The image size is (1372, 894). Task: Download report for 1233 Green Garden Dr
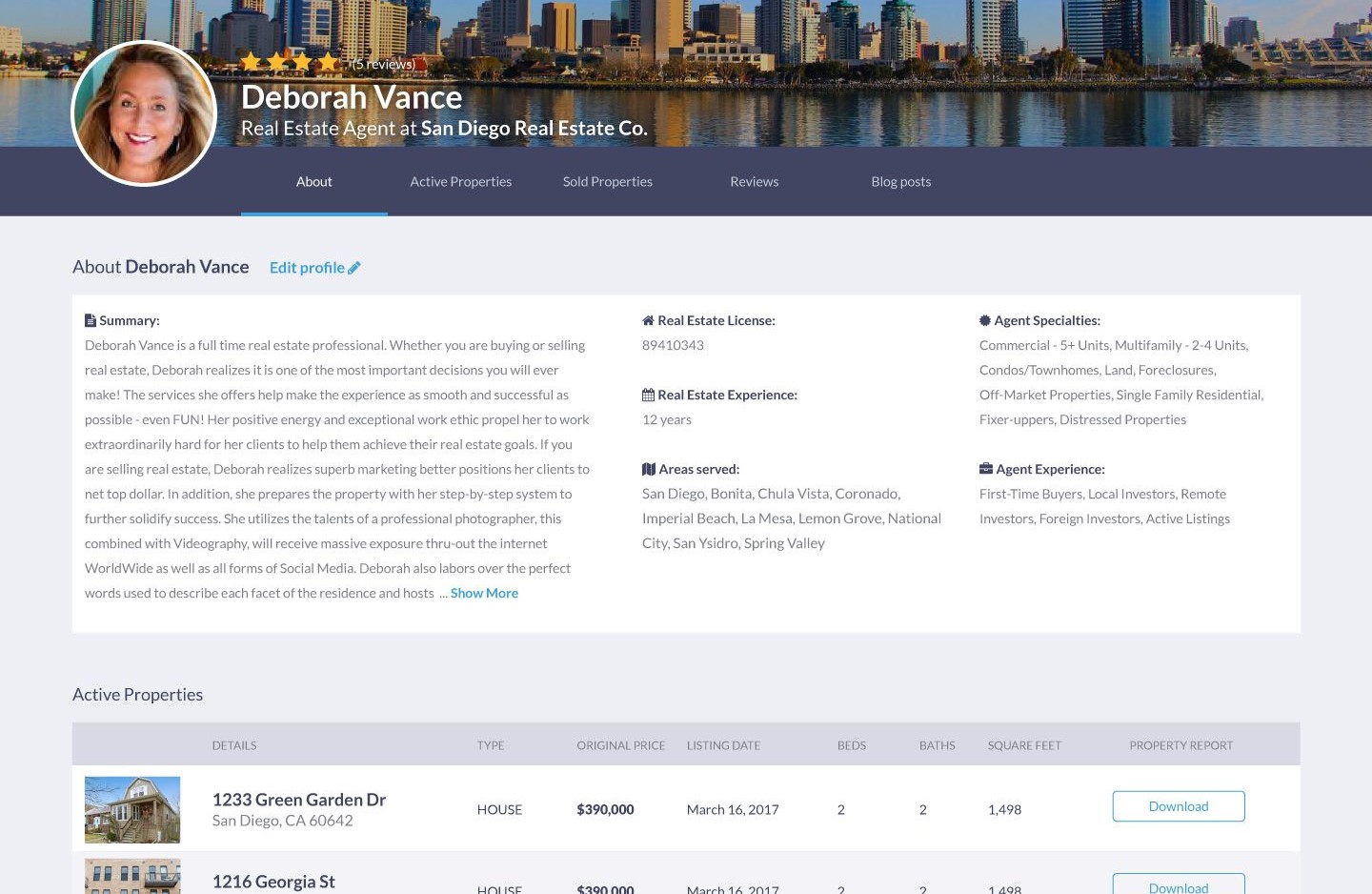[x=1178, y=806]
